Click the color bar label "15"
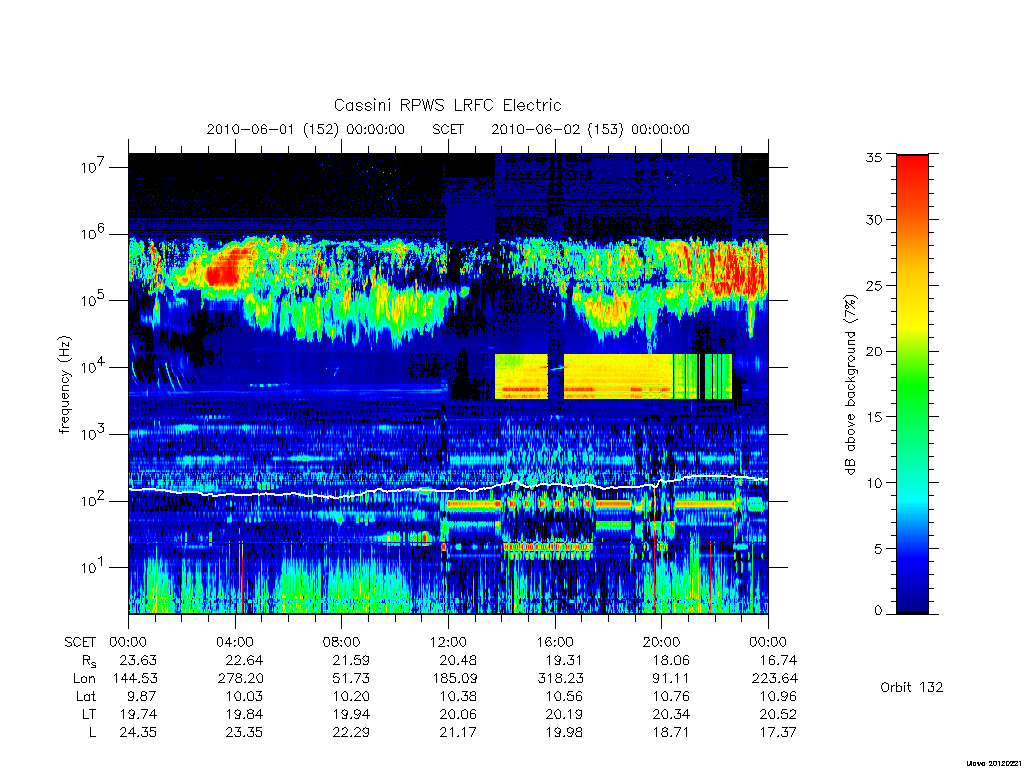This screenshot has width=1024, height=768. 874,417
